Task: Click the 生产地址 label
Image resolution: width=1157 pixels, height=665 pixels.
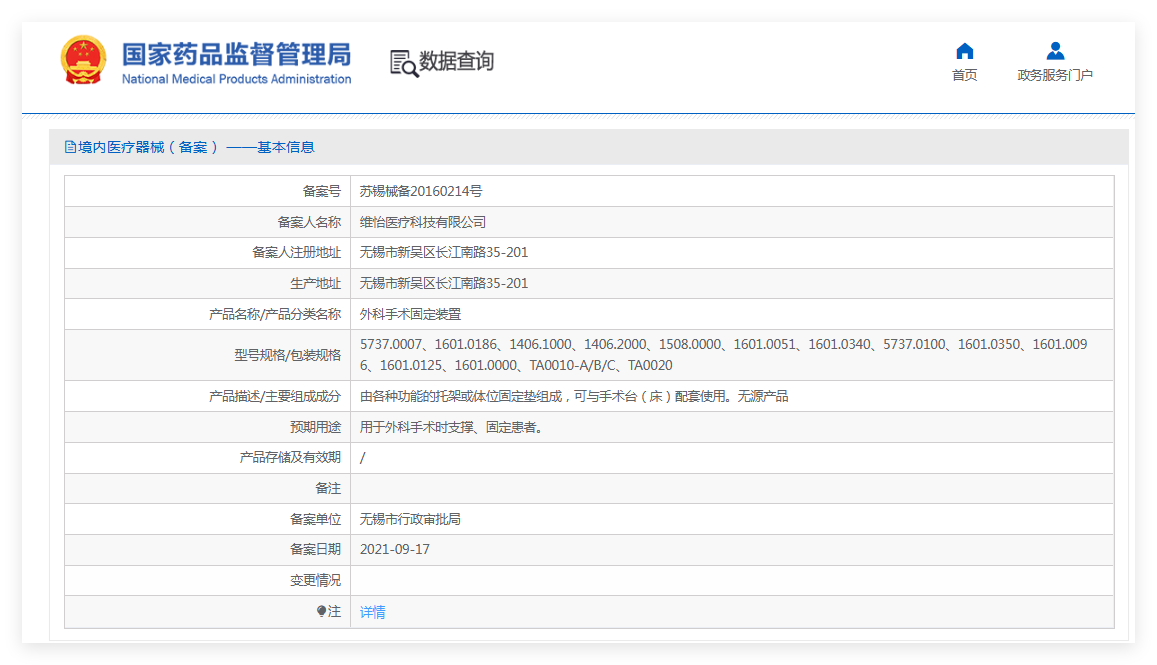Action: 316,283
